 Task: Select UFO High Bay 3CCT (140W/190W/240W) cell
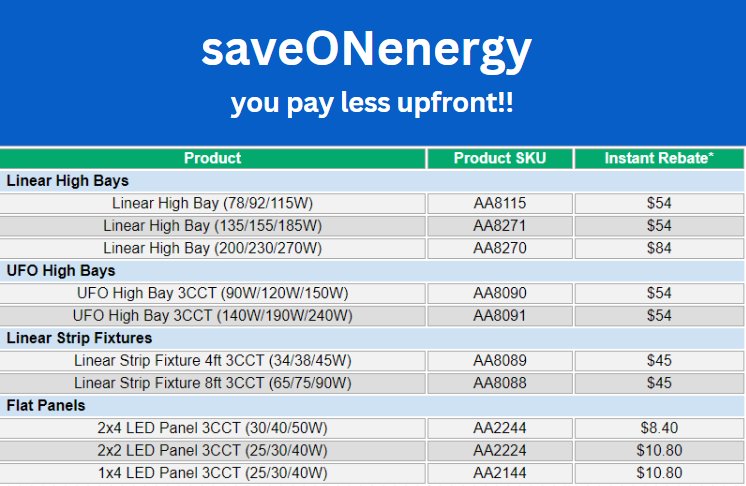[x=213, y=316]
